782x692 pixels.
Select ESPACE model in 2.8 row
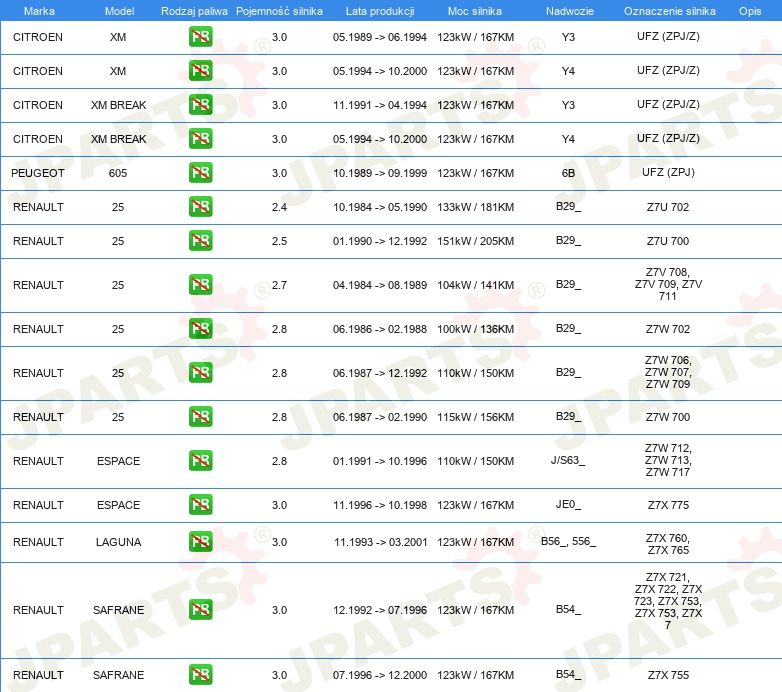(119, 461)
